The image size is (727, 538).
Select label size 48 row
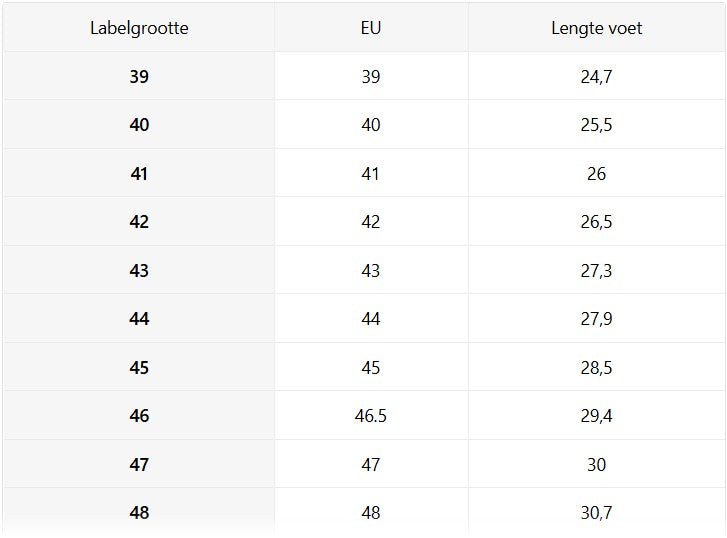[139, 513]
